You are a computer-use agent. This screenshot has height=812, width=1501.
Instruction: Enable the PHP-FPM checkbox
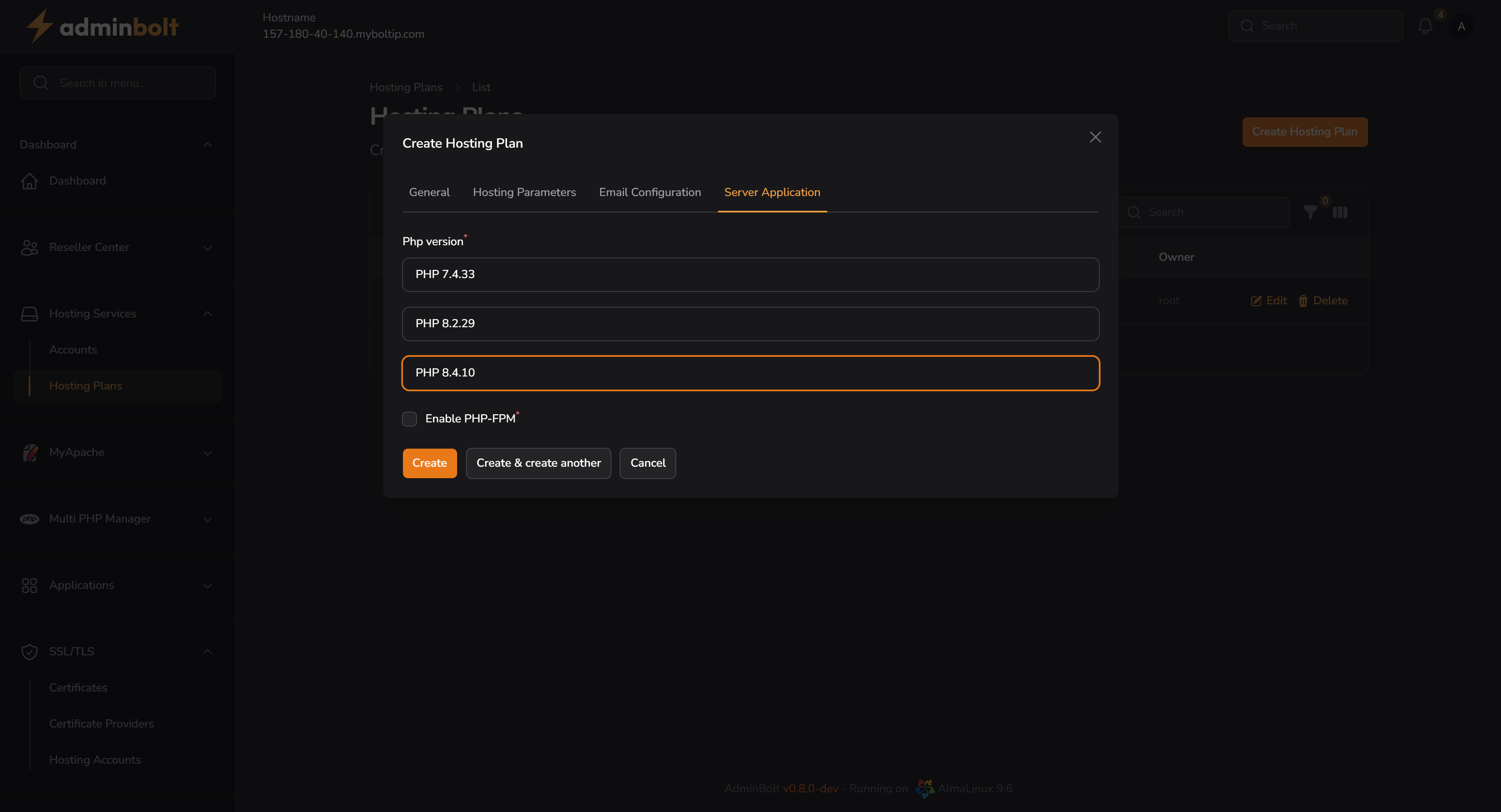[410, 419]
